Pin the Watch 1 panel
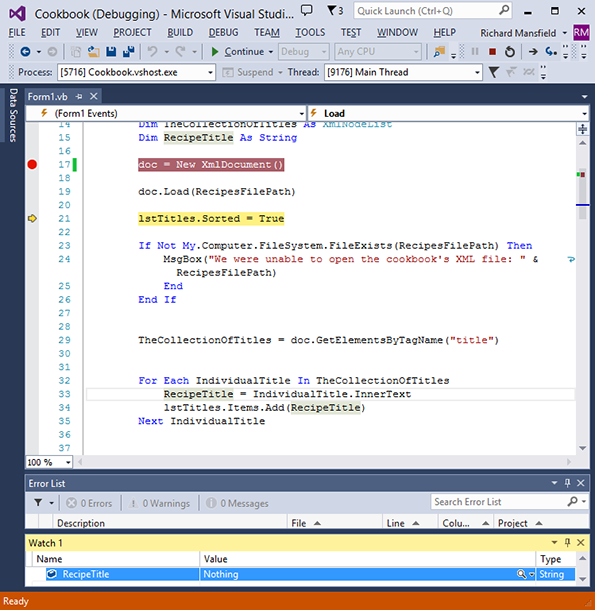 click(567, 542)
